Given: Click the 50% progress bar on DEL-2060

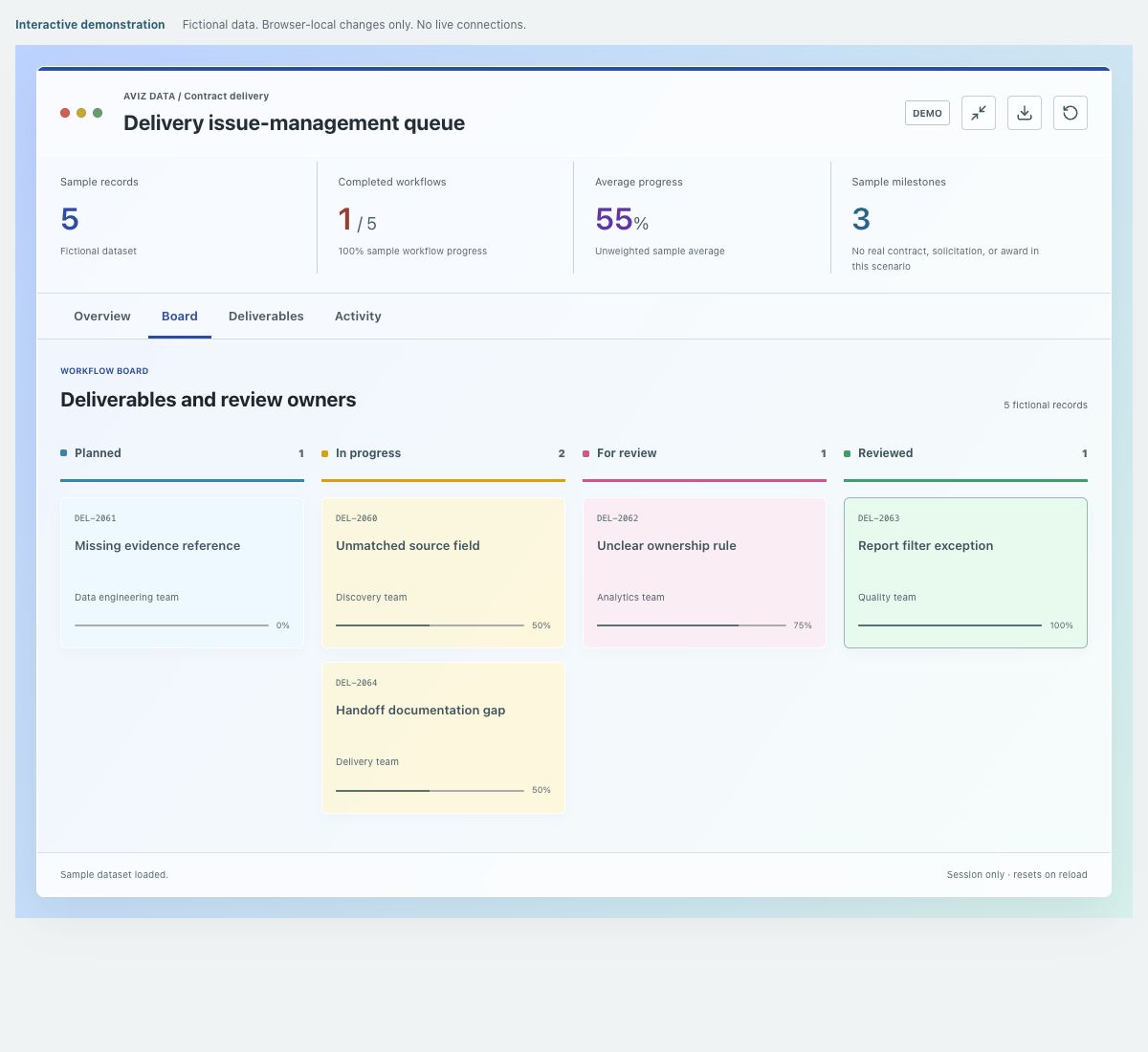Looking at the screenshot, I should pos(430,625).
